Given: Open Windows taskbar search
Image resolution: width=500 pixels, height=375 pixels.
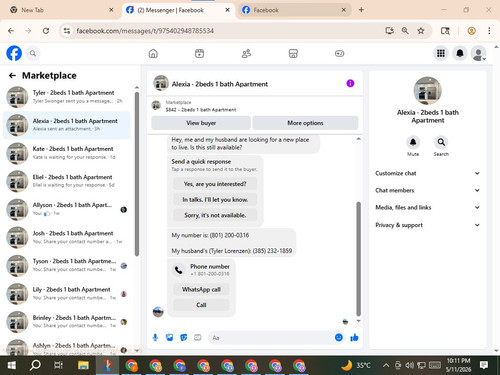Looking at the screenshot, I should pos(35,365).
